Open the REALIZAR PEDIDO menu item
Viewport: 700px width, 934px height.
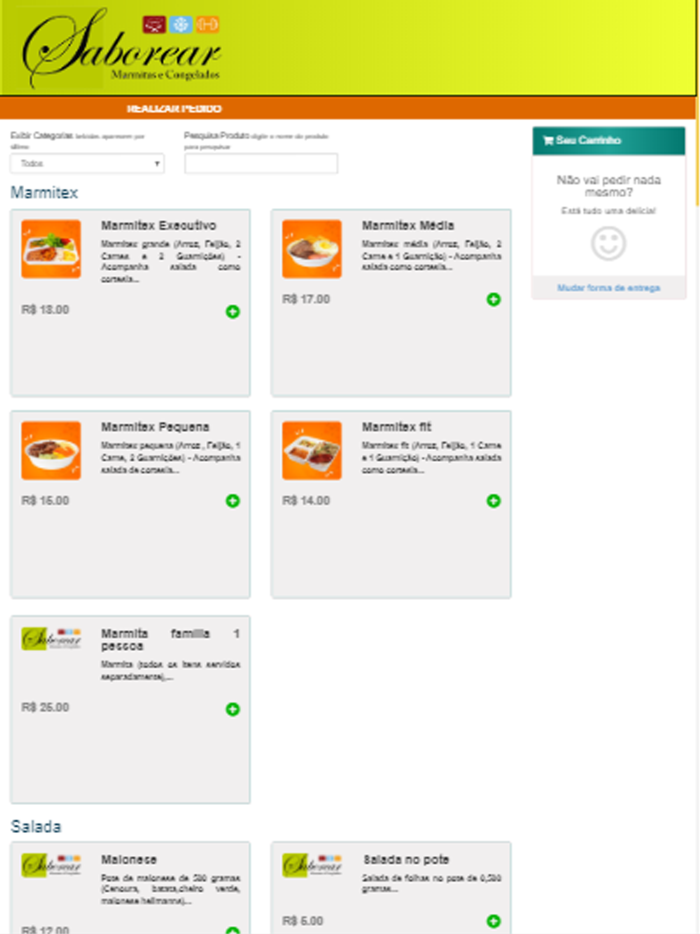click(x=174, y=108)
